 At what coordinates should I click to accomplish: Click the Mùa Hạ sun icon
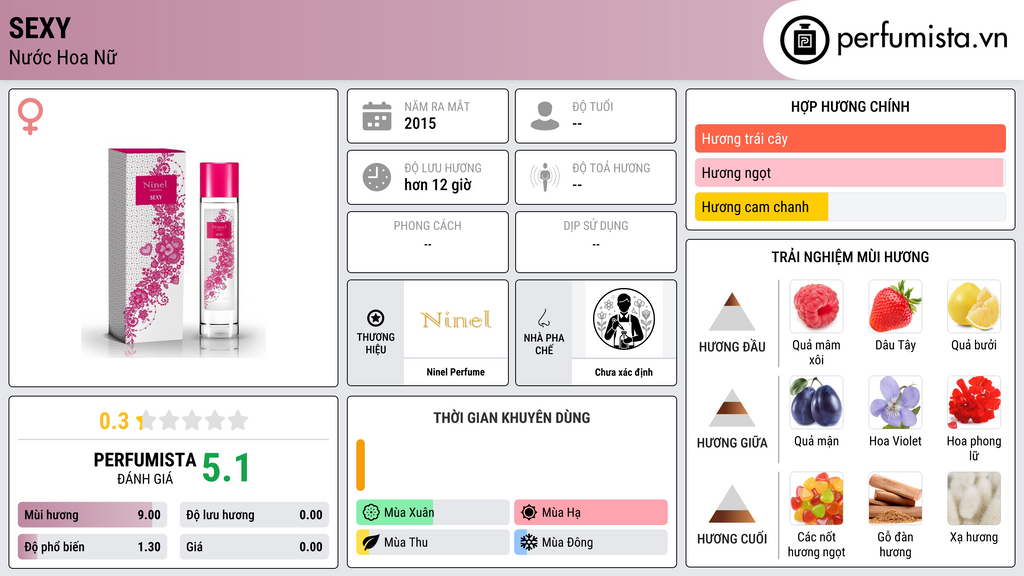point(529,513)
